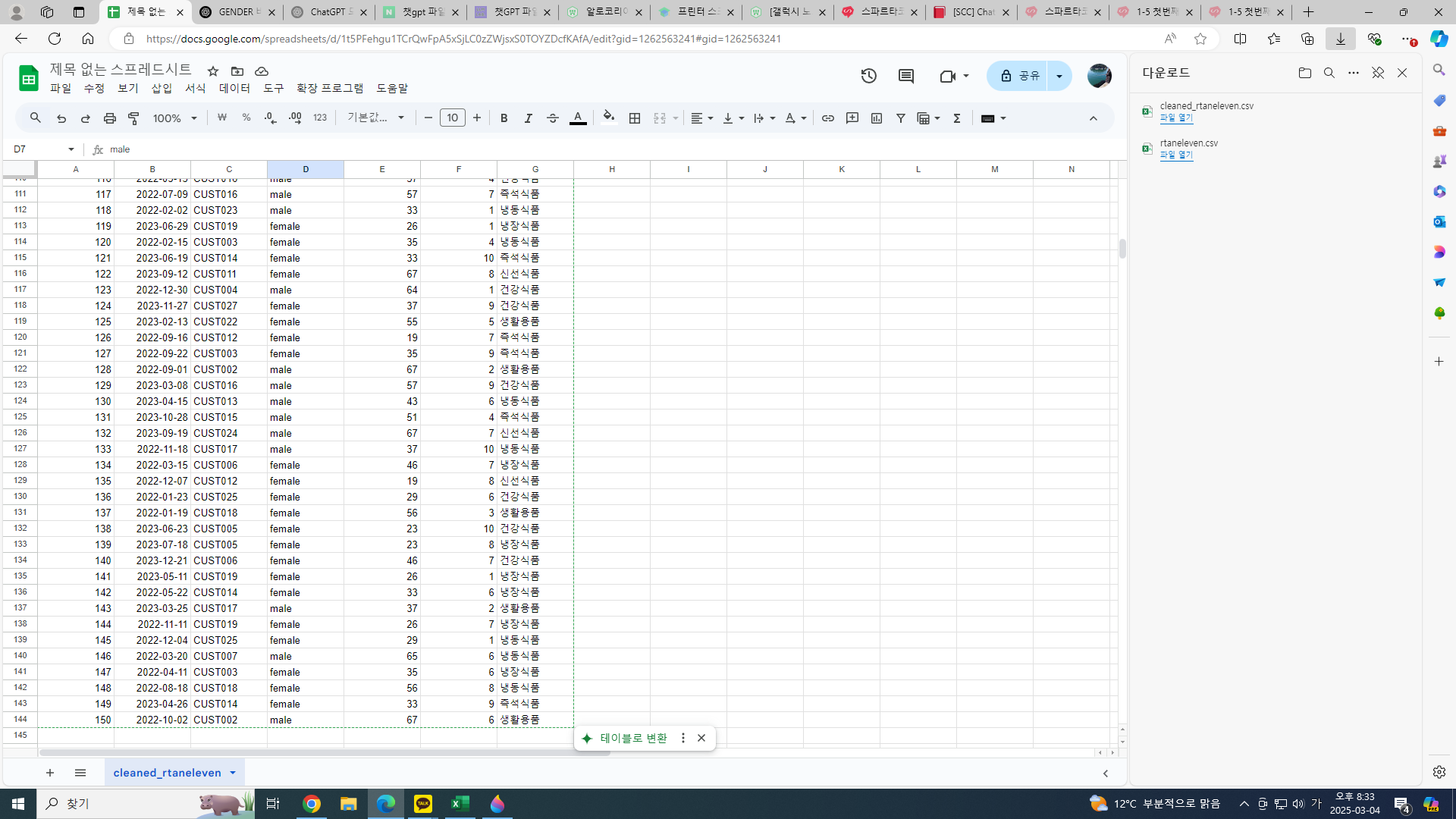Toggle italic formatting
This screenshot has height=819, width=1456.
[x=529, y=118]
